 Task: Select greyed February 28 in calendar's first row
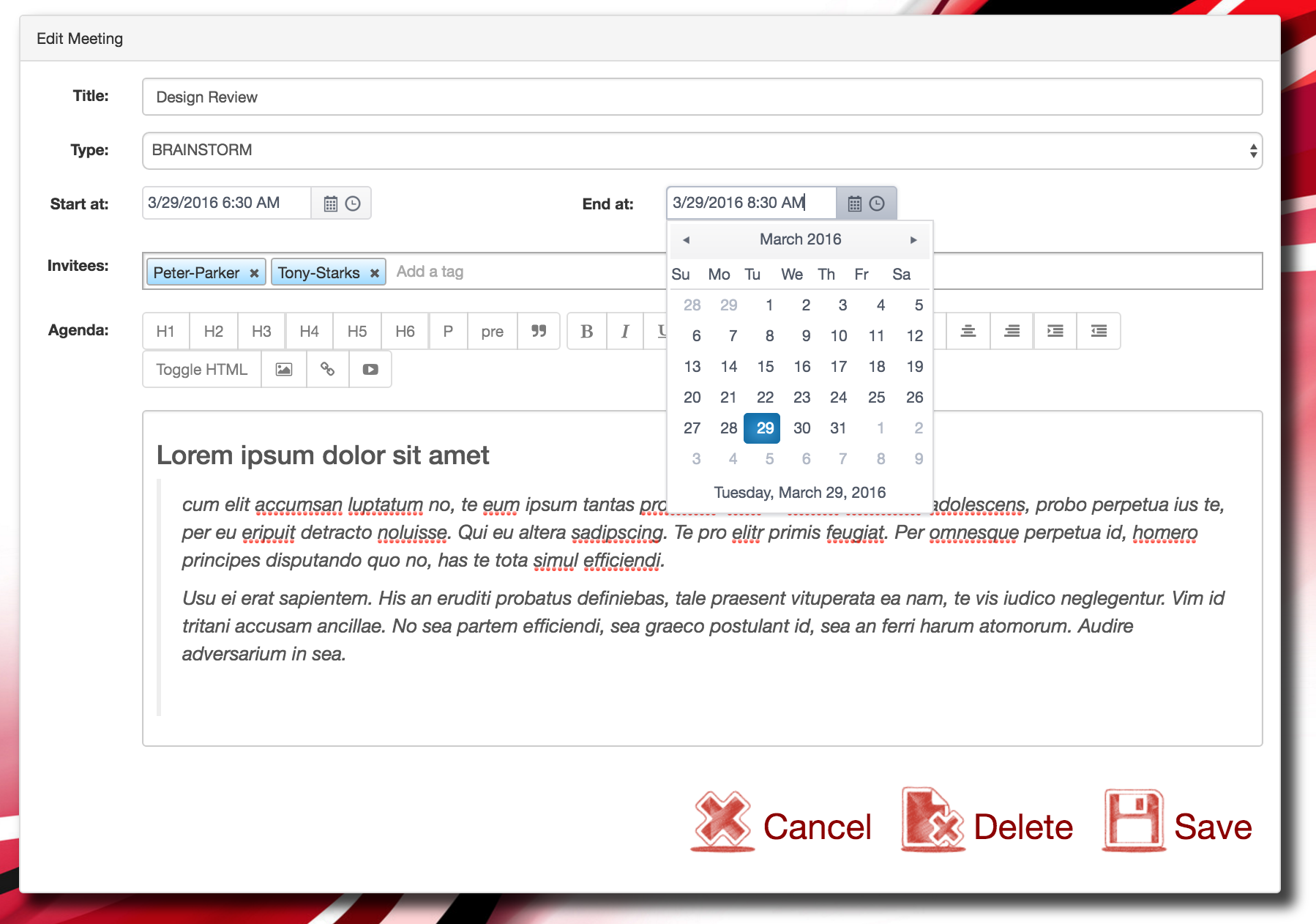pyautogui.click(x=692, y=305)
